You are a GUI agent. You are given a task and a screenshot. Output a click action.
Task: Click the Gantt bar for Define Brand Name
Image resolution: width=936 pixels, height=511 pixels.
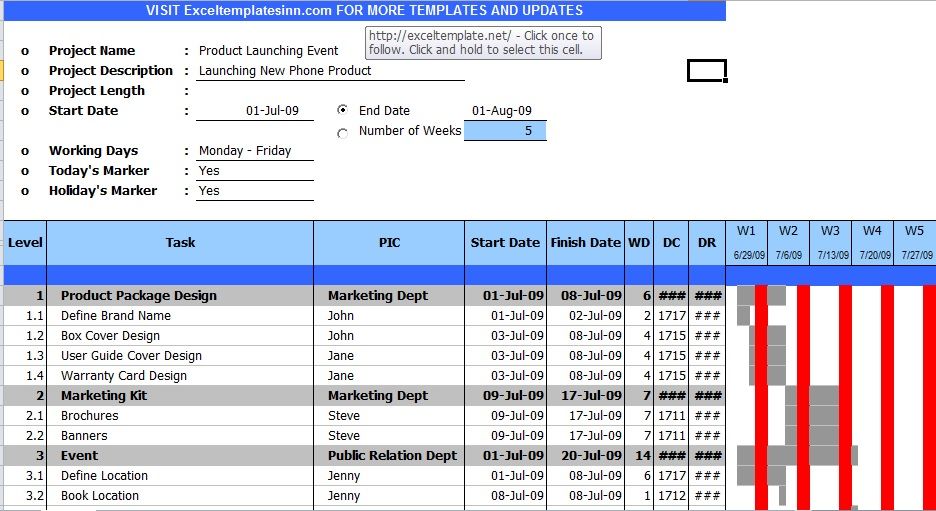click(x=744, y=316)
